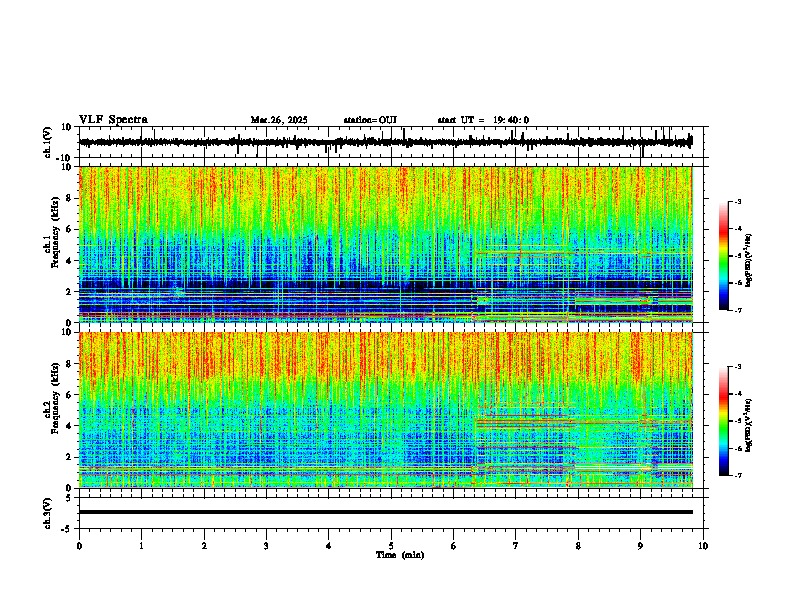Click the ch.2 'Frequency (kHz)' axis label
This screenshot has height=612, width=792.
click(55, 398)
